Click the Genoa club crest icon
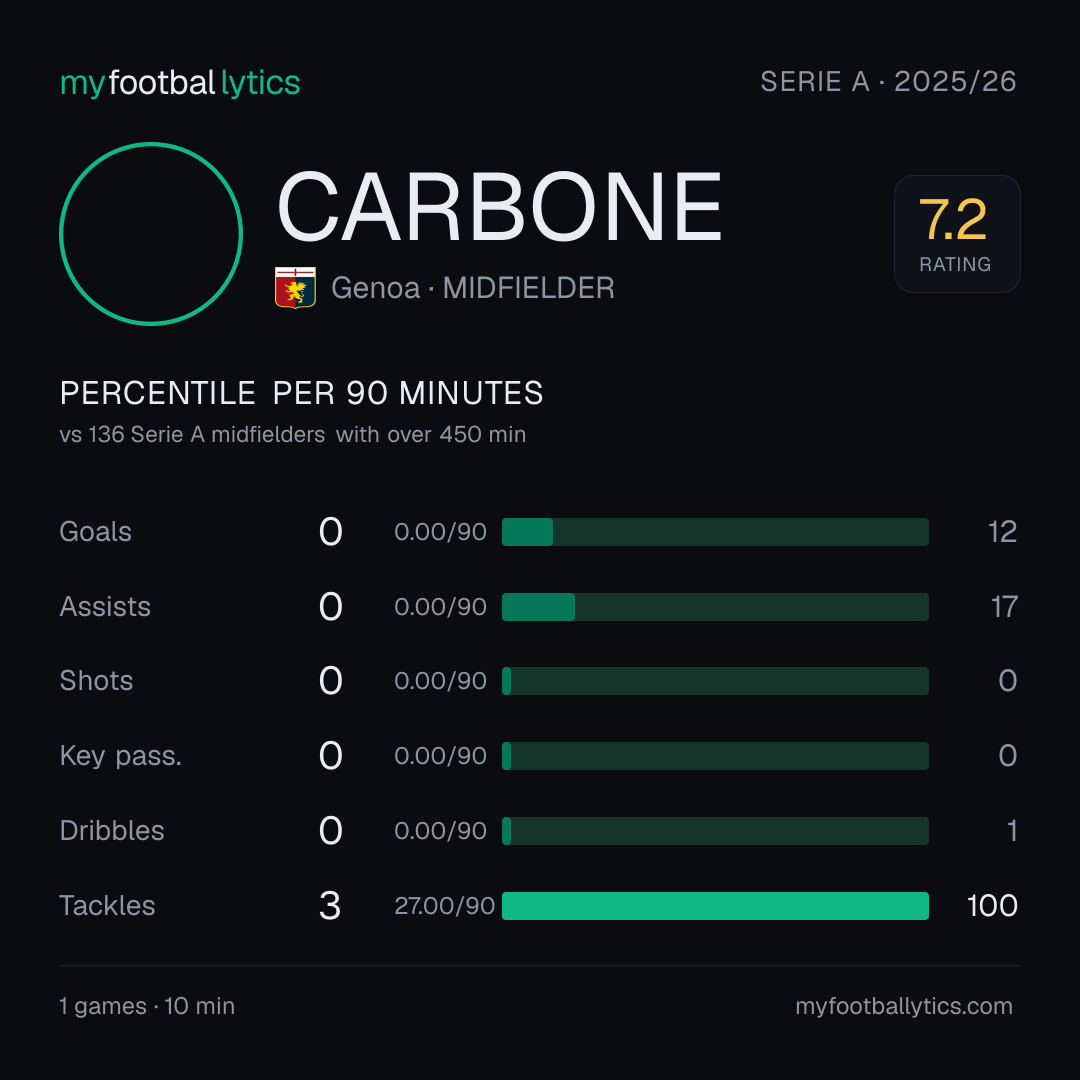The height and width of the screenshot is (1080, 1080). pos(295,287)
